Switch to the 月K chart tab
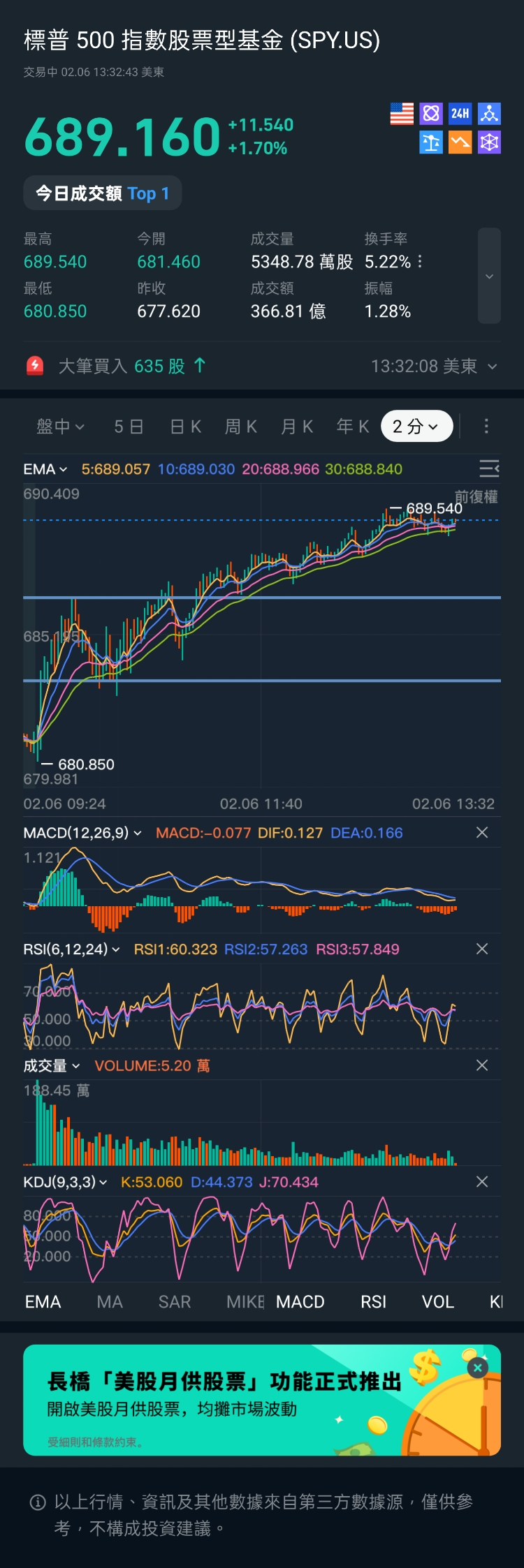The height and width of the screenshot is (1568, 524). point(297,426)
